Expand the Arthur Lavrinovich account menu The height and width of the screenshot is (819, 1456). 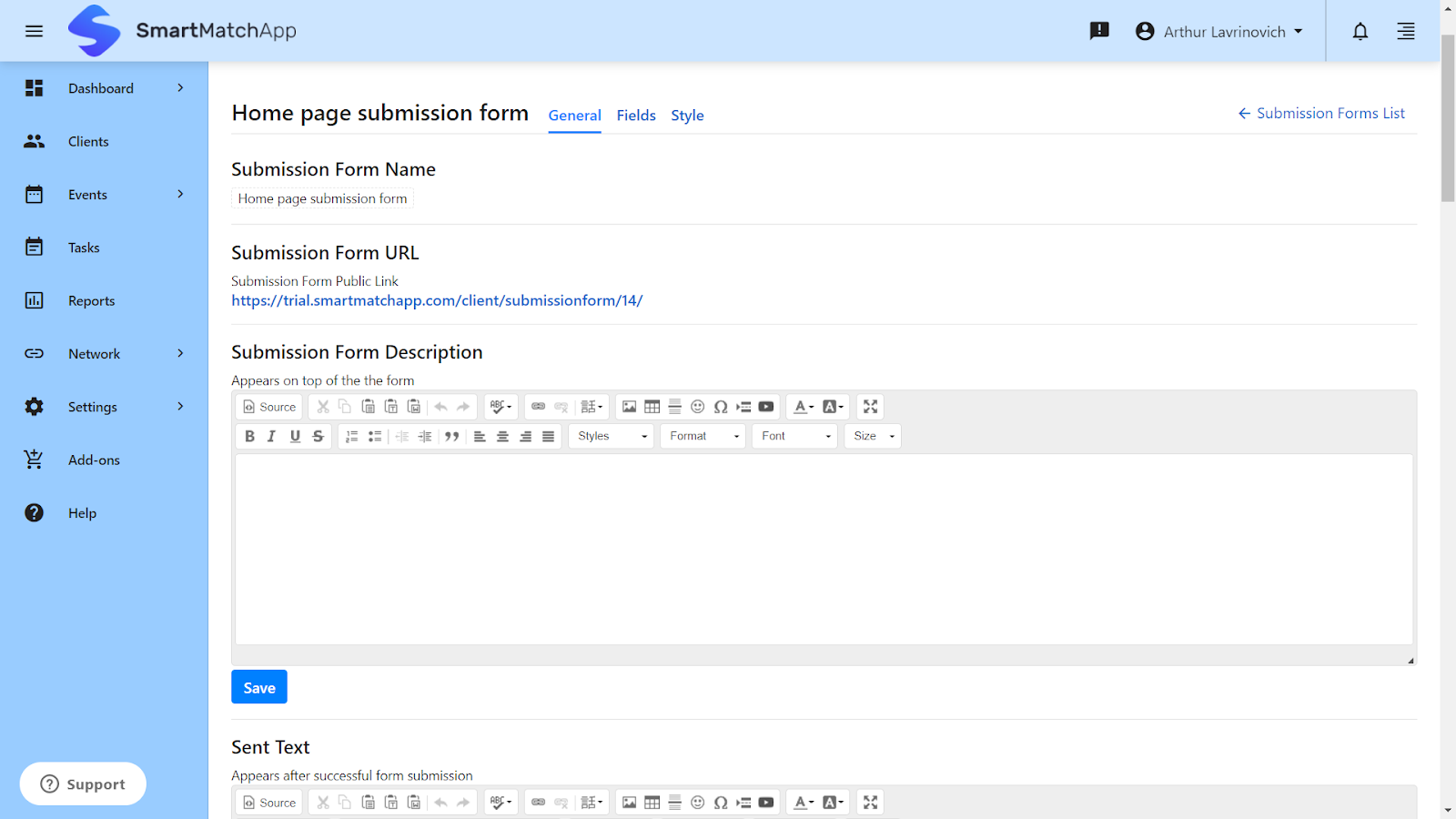1219,30
